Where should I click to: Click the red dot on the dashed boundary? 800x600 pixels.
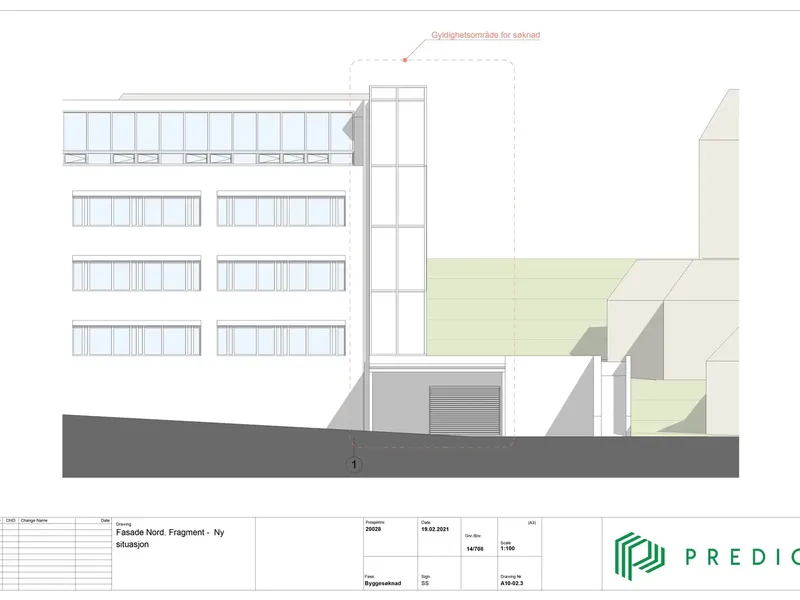coord(405,60)
